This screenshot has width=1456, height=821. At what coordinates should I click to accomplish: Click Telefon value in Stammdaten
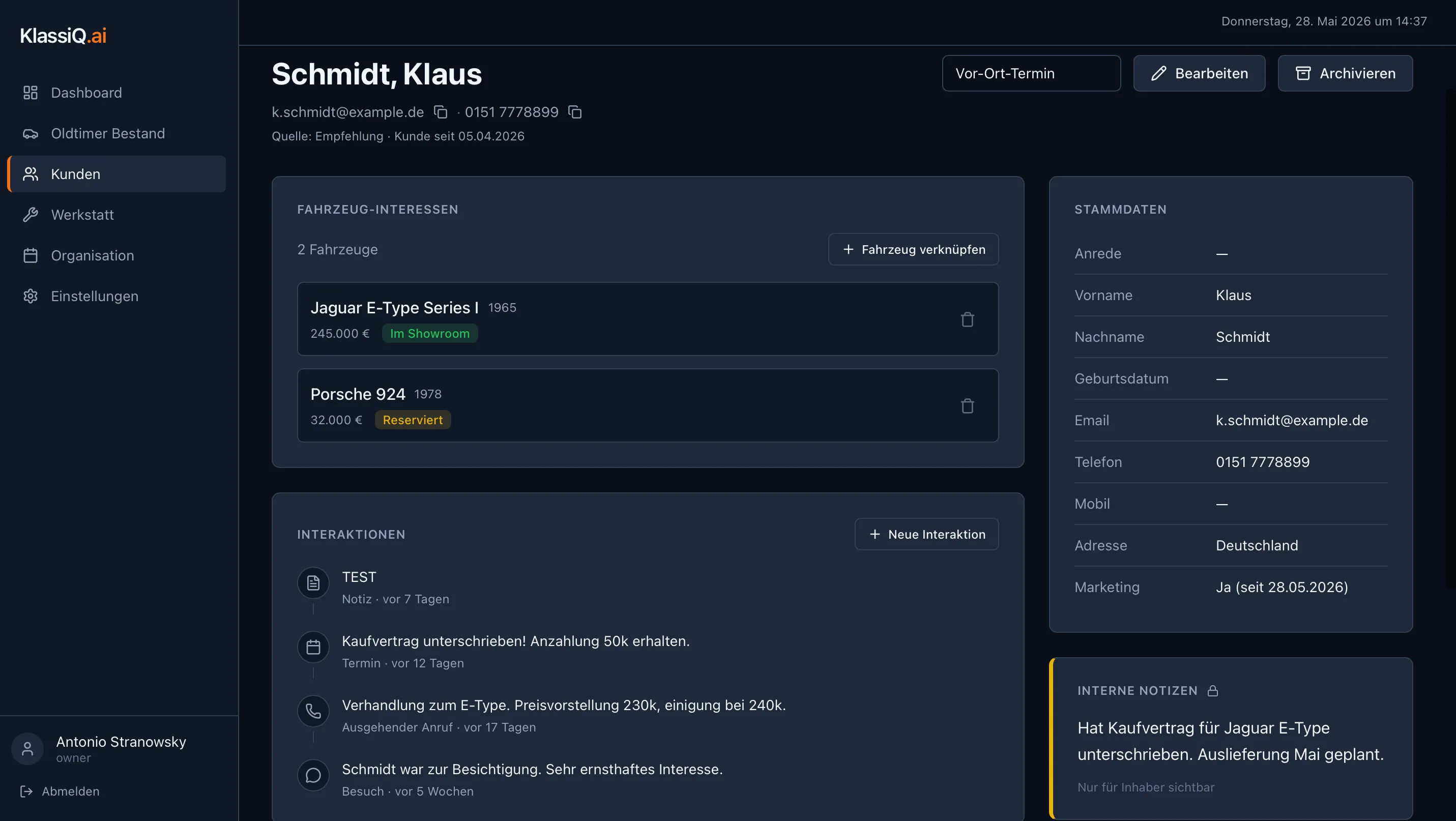pyautogui.click(x=1262, y=462)
